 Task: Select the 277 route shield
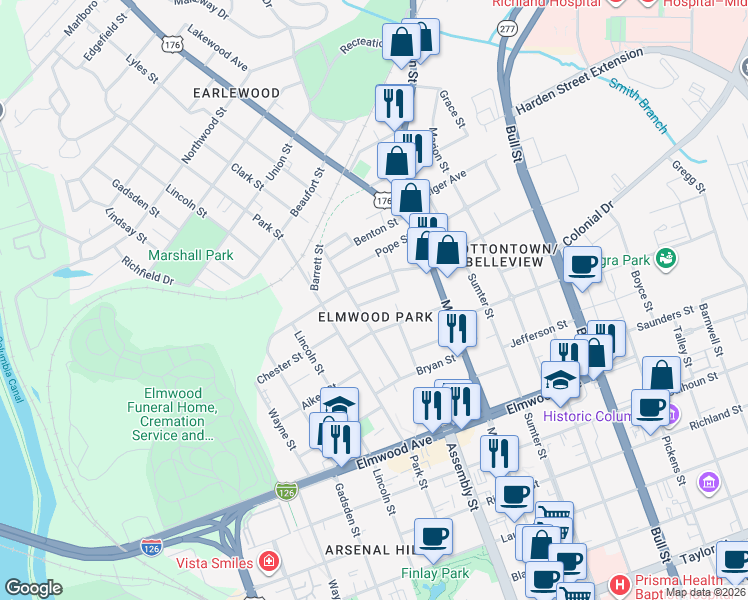(x=507, y=29)
